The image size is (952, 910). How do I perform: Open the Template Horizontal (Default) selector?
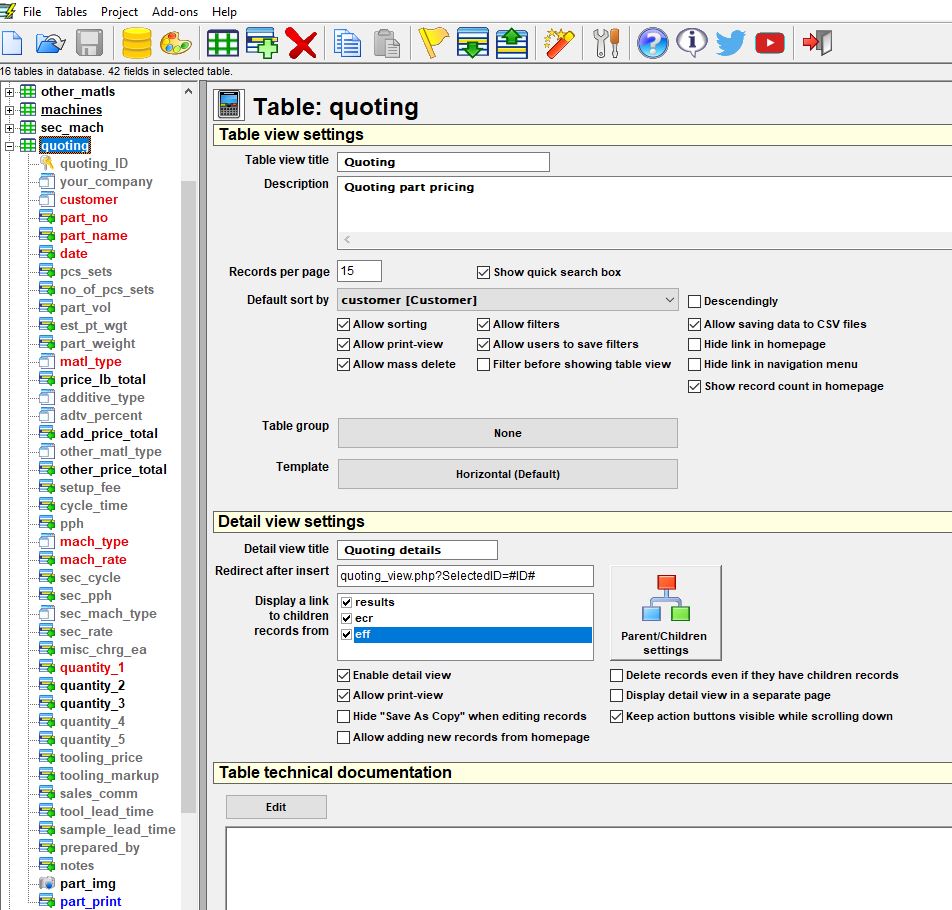click(x=508, y=474)
